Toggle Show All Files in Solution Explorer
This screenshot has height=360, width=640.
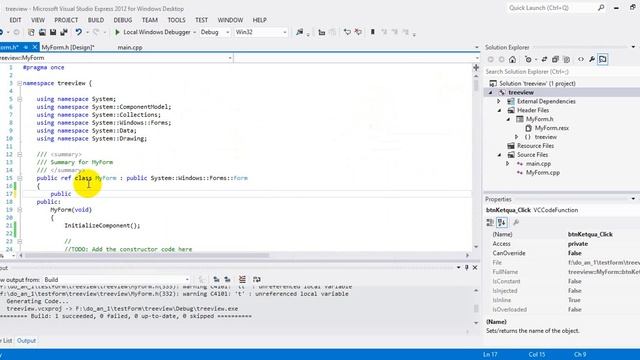[x=567, y=60]
